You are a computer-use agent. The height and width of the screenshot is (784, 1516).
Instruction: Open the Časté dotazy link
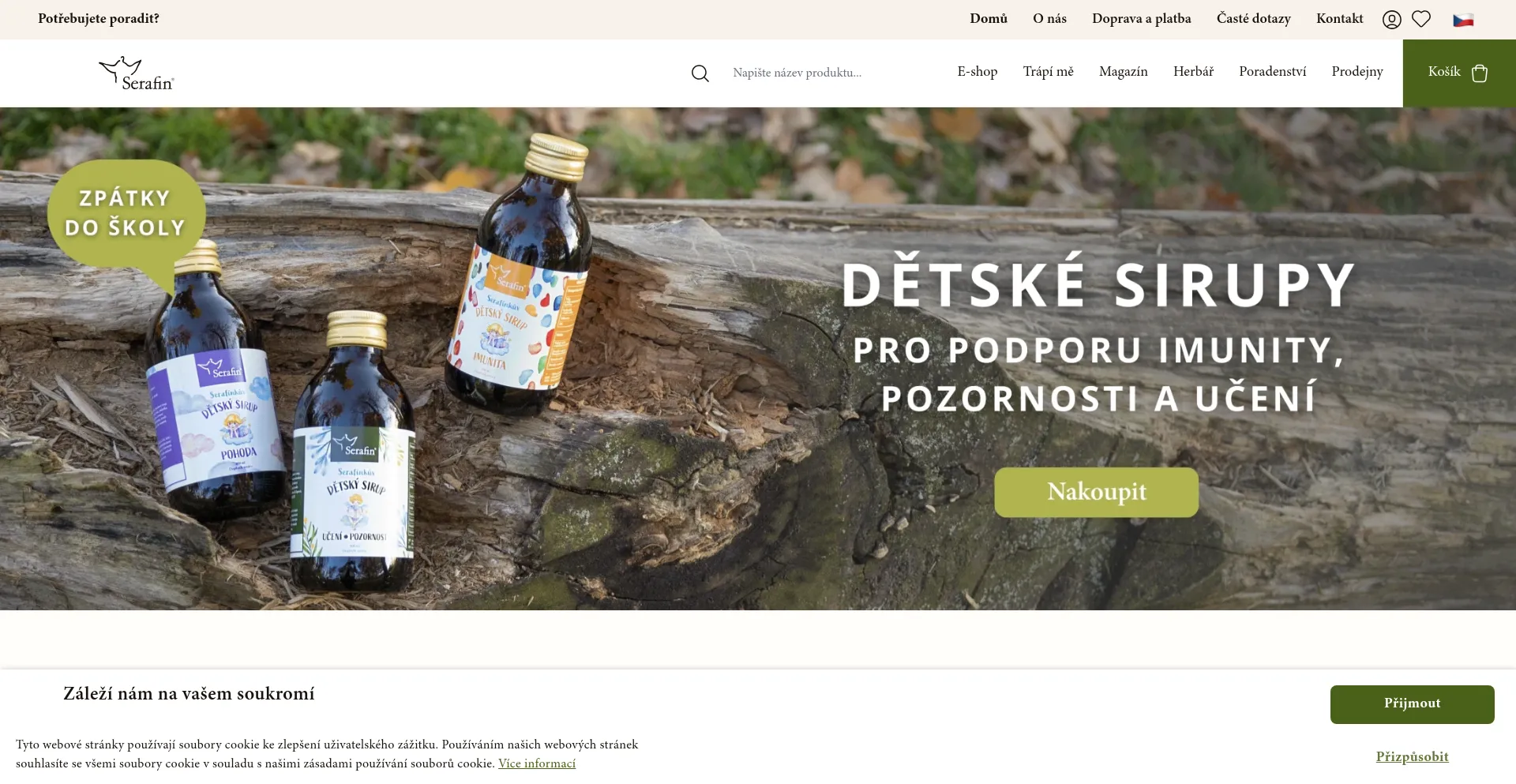tap(1254, 19)
